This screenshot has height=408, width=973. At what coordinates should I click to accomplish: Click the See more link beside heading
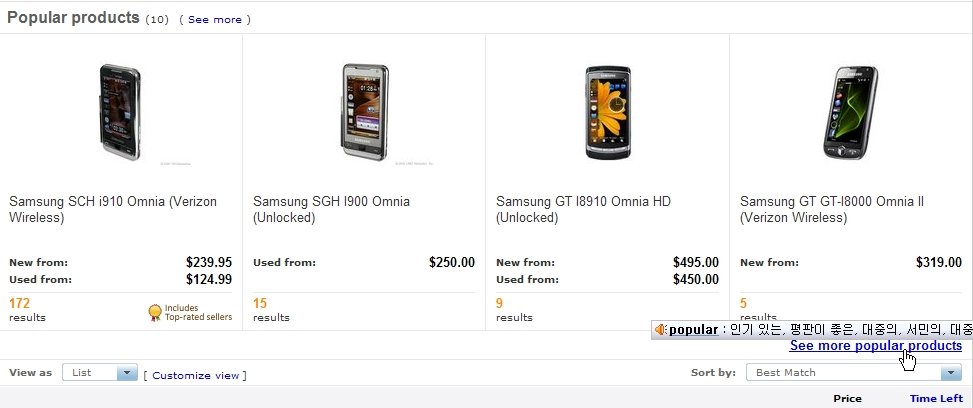pos(214,19)
